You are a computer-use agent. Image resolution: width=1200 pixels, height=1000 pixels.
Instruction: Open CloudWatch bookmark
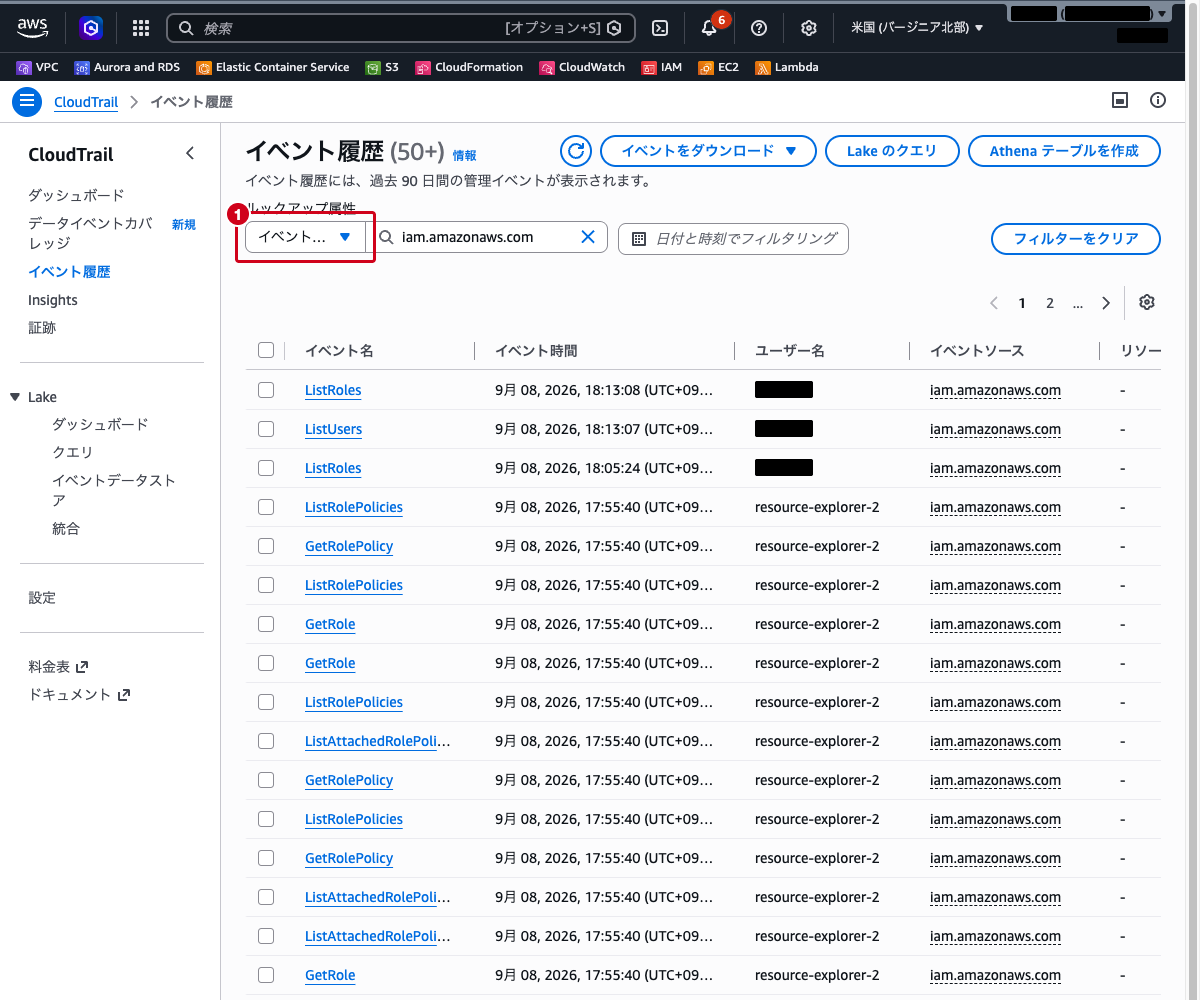(582, 67)
